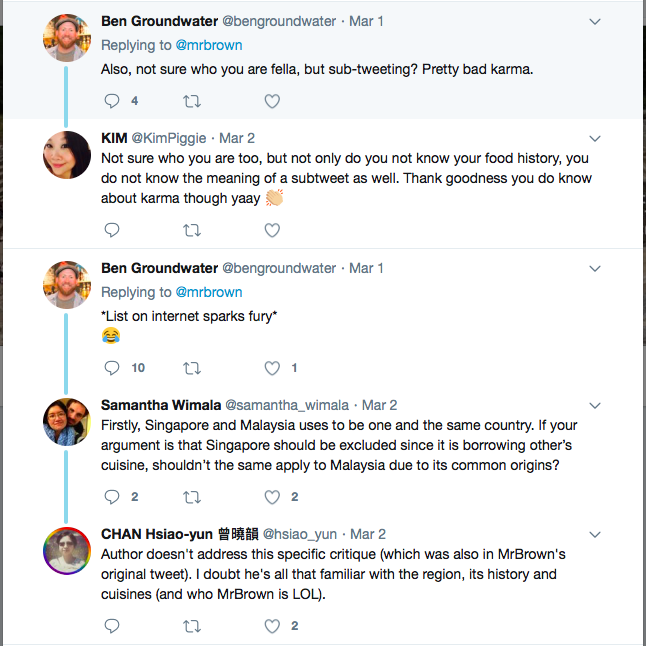Screen dimensions: 646x646
Task: Open Samantha Wimala's profile name link
Action: tap(161, 405)
